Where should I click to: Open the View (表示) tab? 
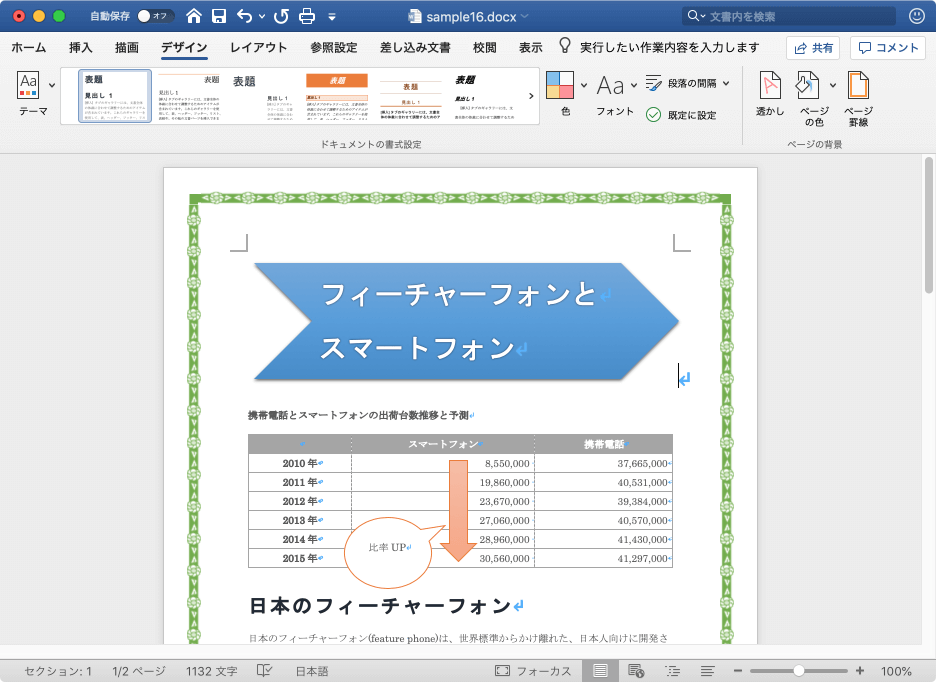point(531,47)
